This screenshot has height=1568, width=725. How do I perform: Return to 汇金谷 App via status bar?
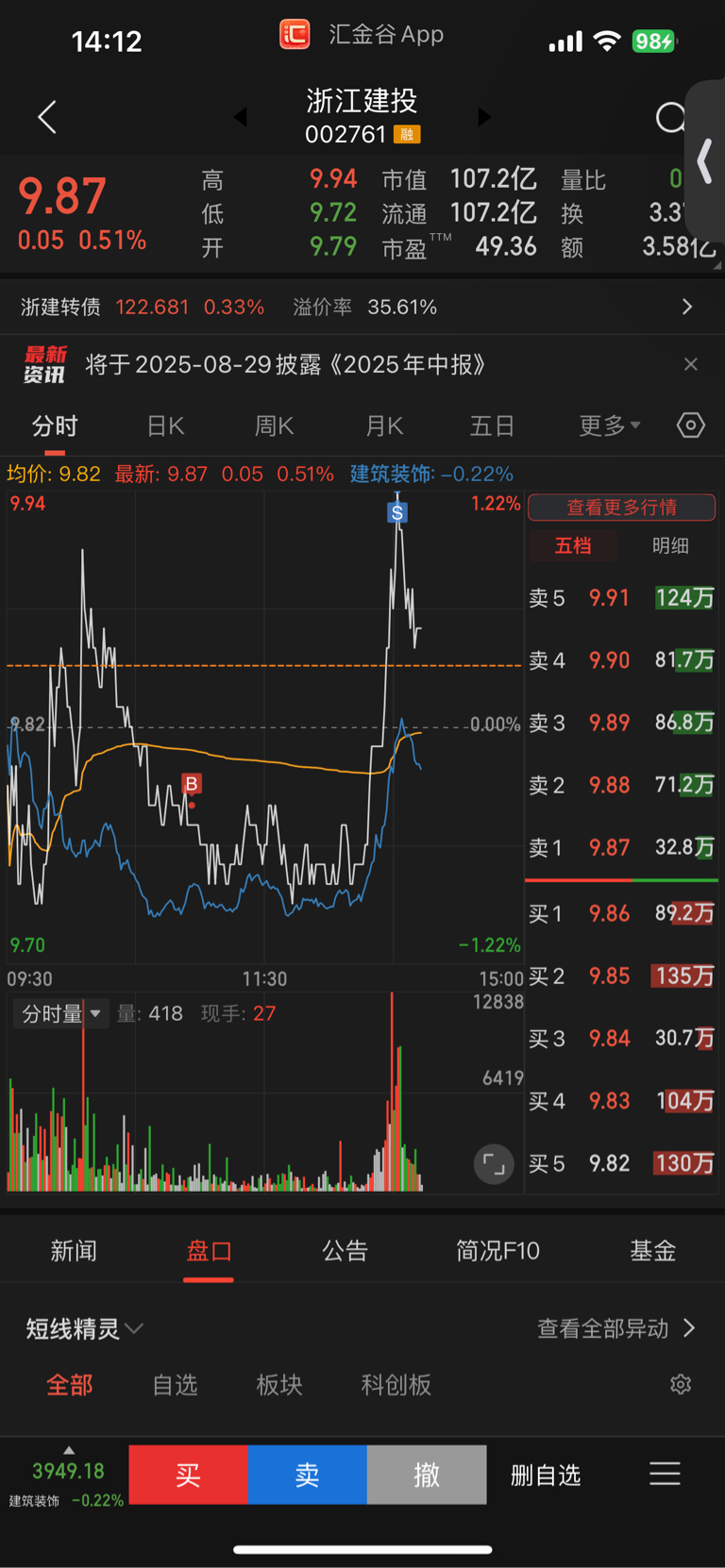click(362, 35)
